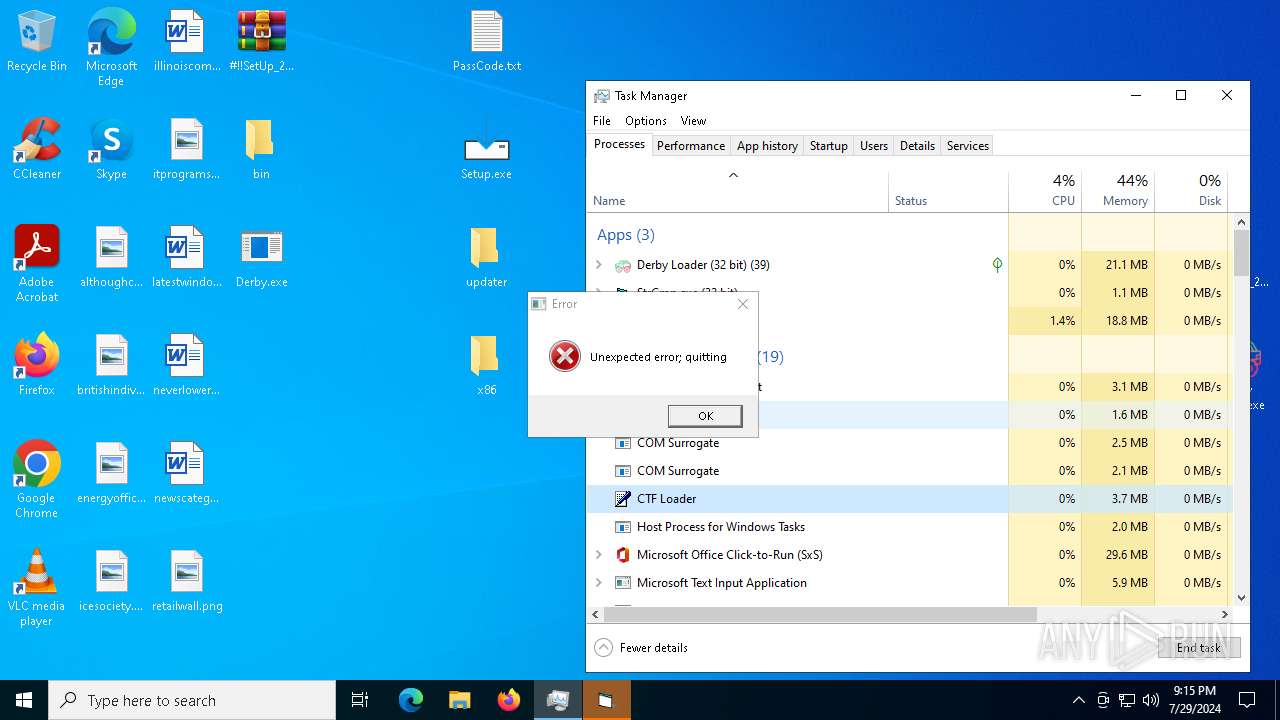Screen dimensions: 1280x720
Task: Select the icesociety image file icon
Action: (x=111, y=581)
